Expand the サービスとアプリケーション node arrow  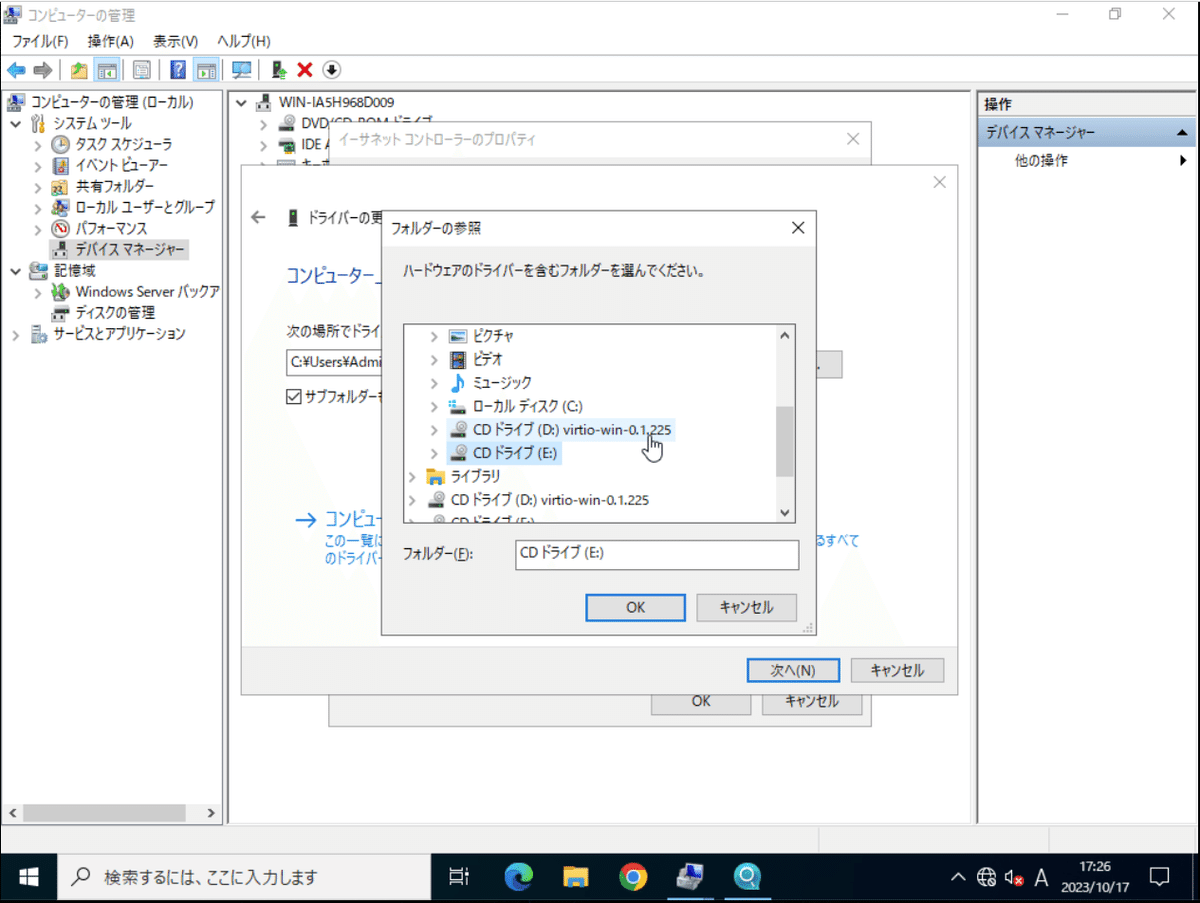click(15, 333)
